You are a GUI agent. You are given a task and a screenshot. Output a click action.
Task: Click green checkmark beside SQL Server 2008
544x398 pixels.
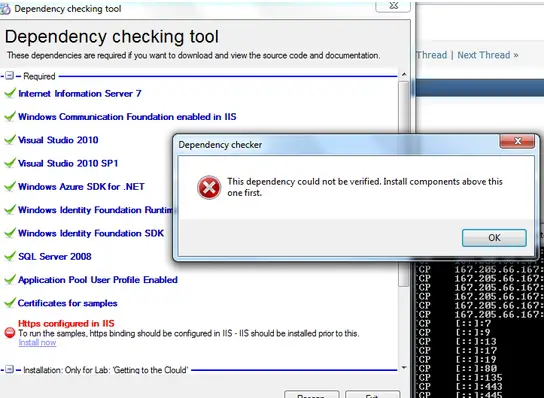pos(10,256)
